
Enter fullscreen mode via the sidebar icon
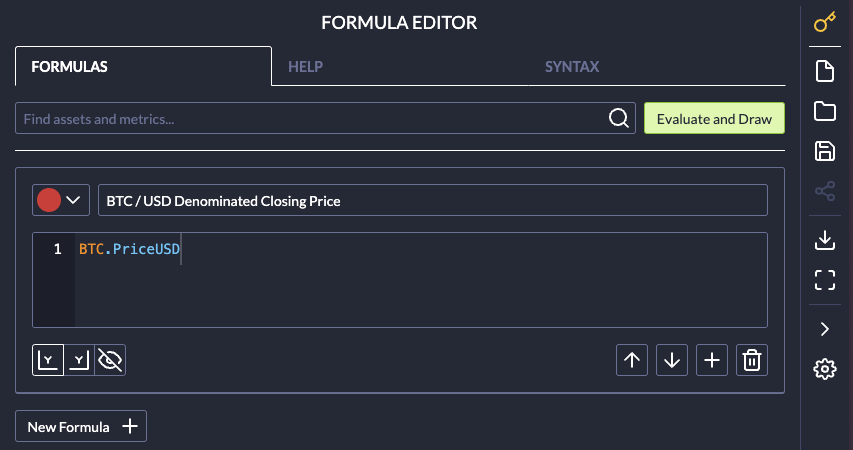[825, 280]
